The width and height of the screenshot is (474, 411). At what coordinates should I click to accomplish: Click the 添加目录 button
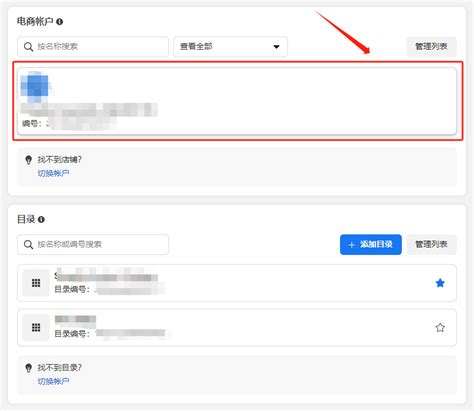(371, 244)
